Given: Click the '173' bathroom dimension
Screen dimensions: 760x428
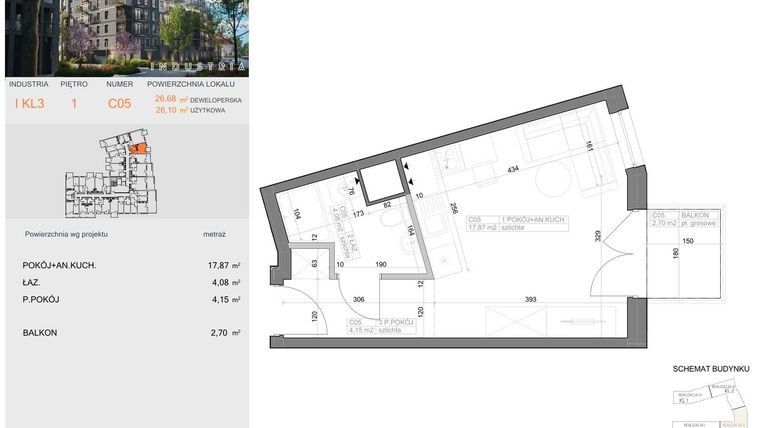Looking at the screenshot, I should 358,213.
